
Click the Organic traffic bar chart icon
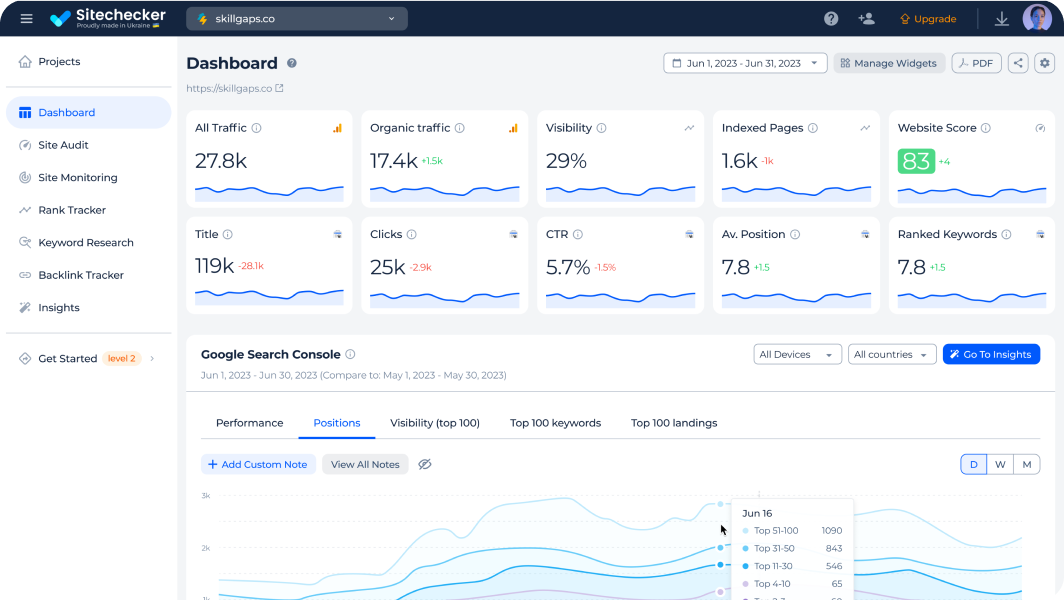513,128
